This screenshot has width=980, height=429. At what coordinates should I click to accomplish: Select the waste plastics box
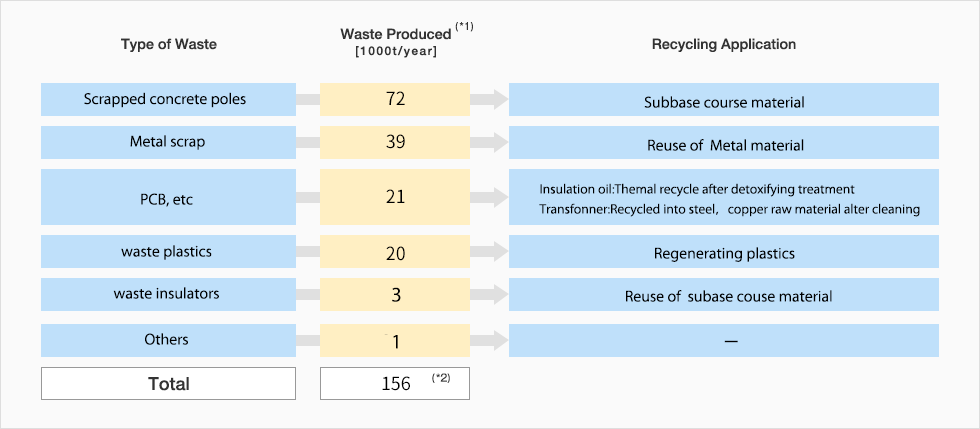tap(168, 252)
